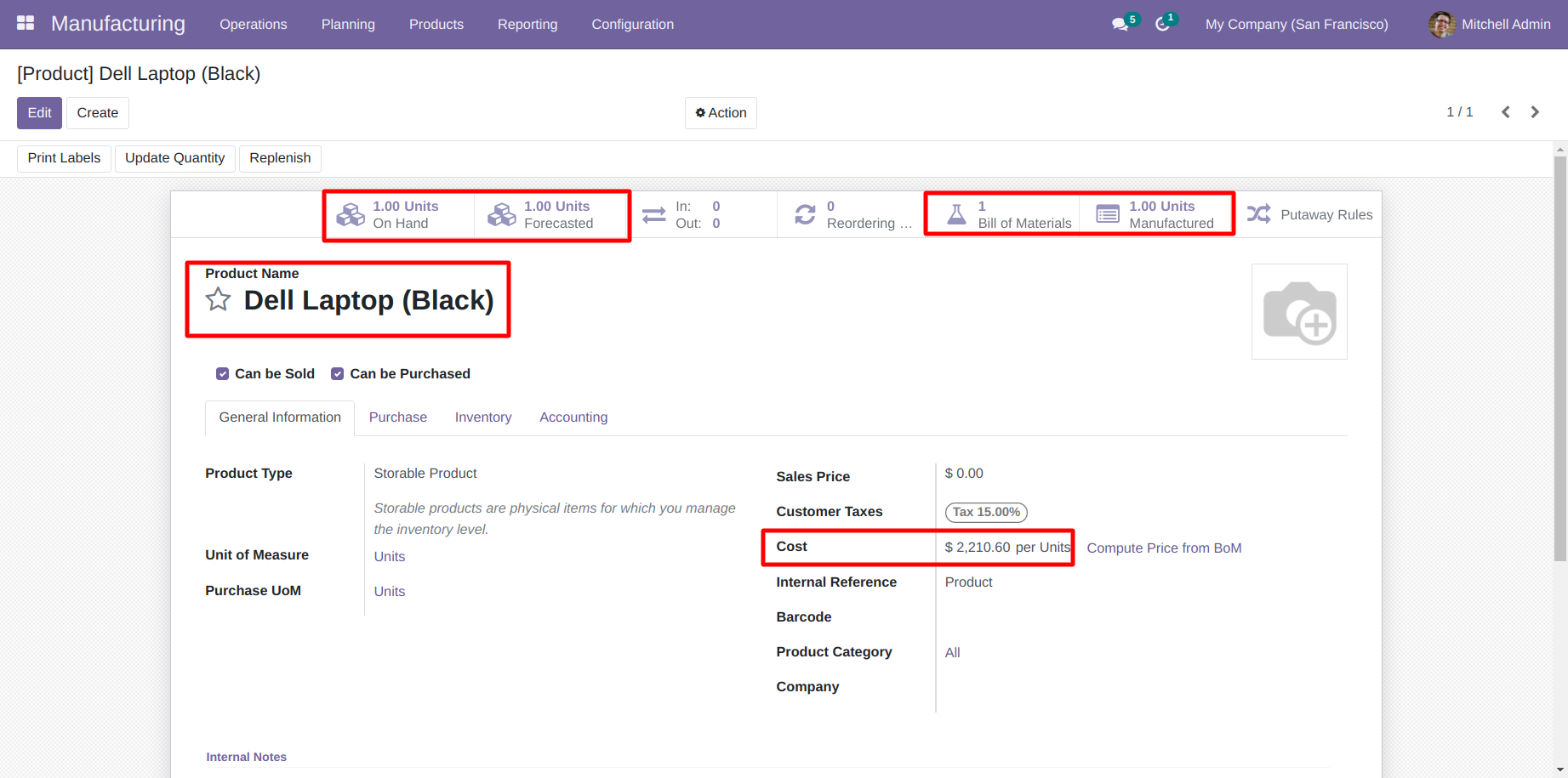Screen dimensions: 1568x778
Task: Toggle the Can be Sold checkbox
Action: 222,374
